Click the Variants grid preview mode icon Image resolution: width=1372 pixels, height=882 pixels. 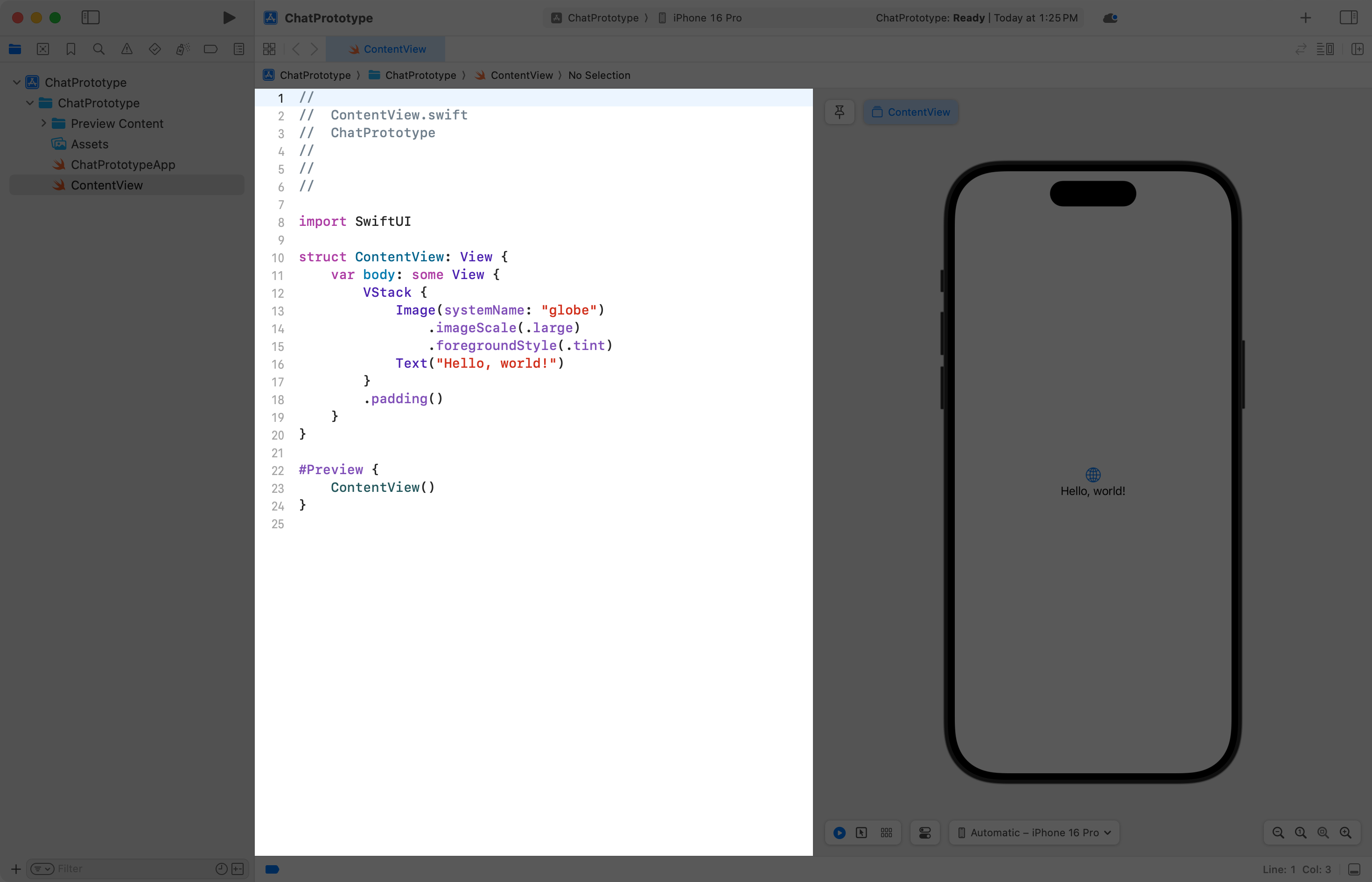pyautogui.click(x=886, y=833)
